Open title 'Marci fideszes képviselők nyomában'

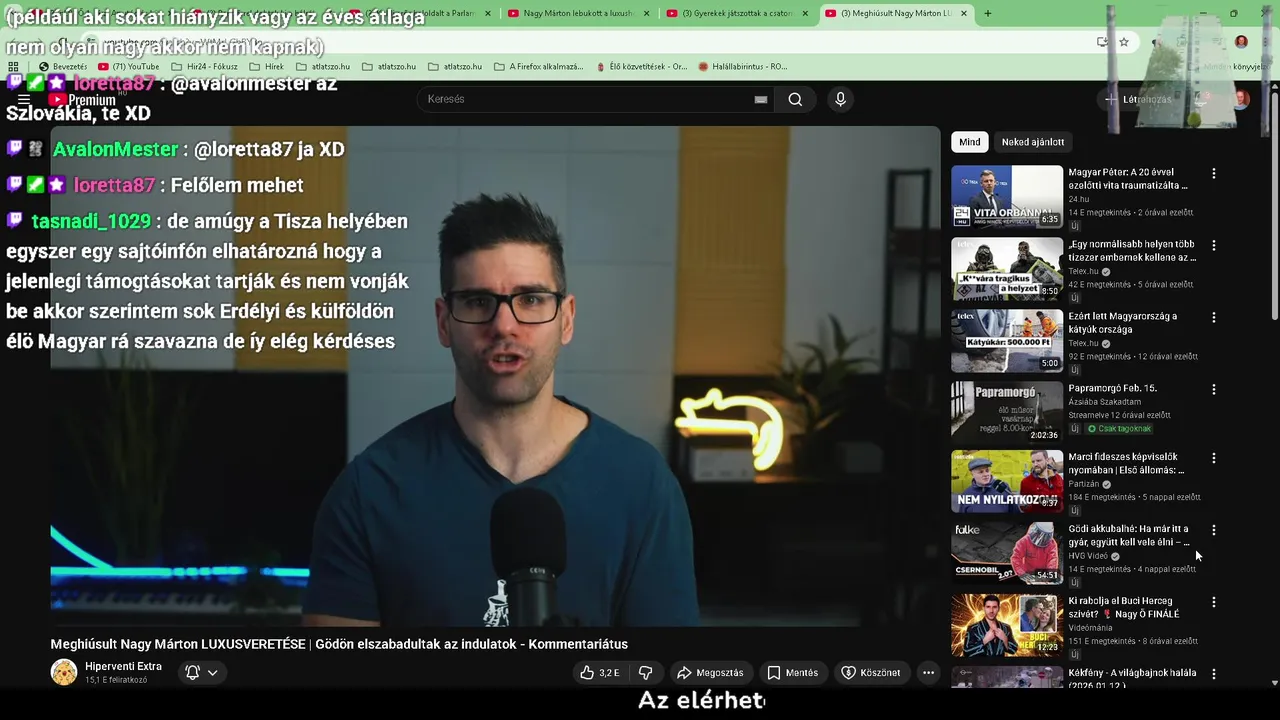[1126, 464]
